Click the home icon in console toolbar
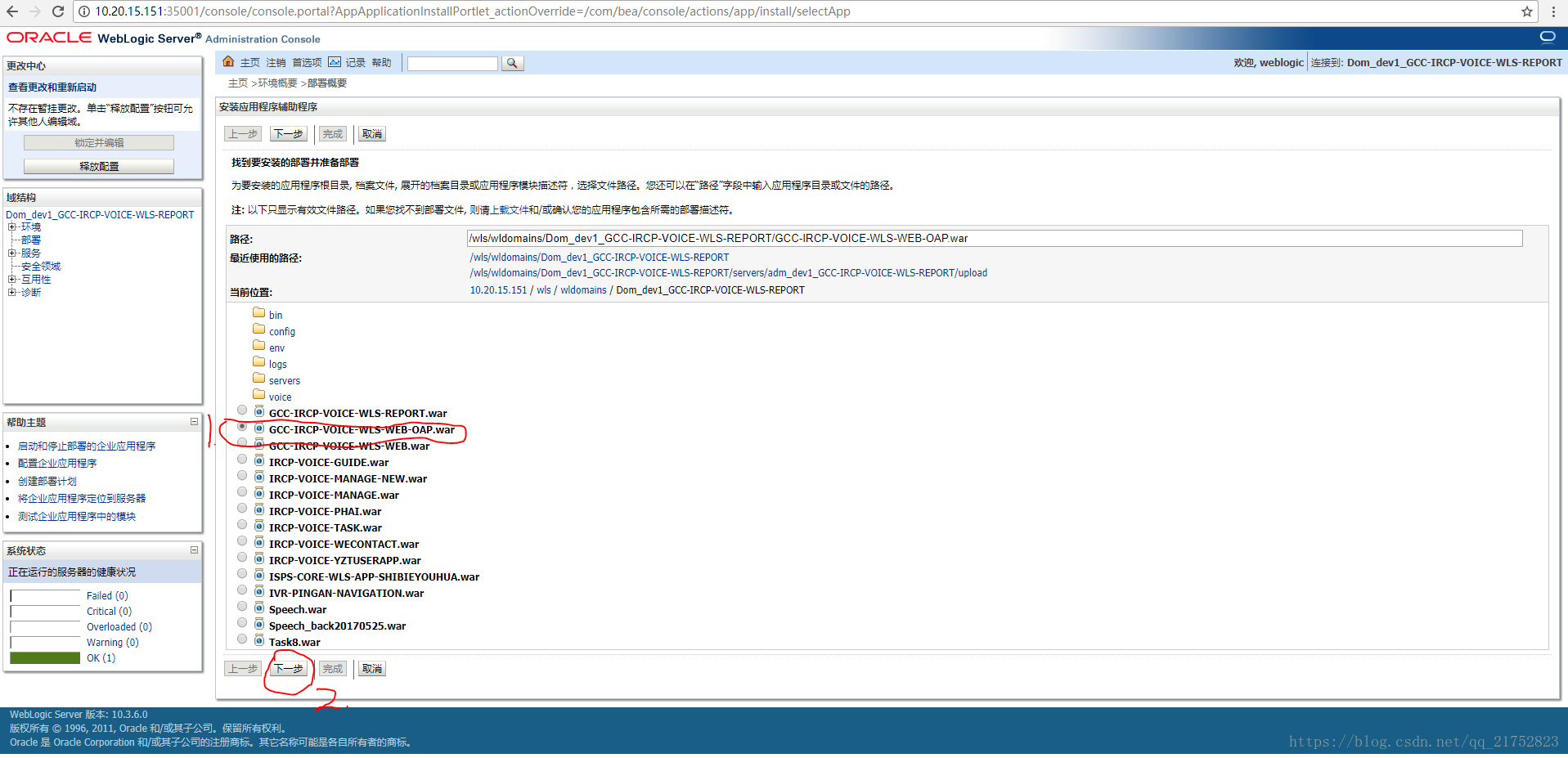Screen dimensions: 1568x758 228,62
